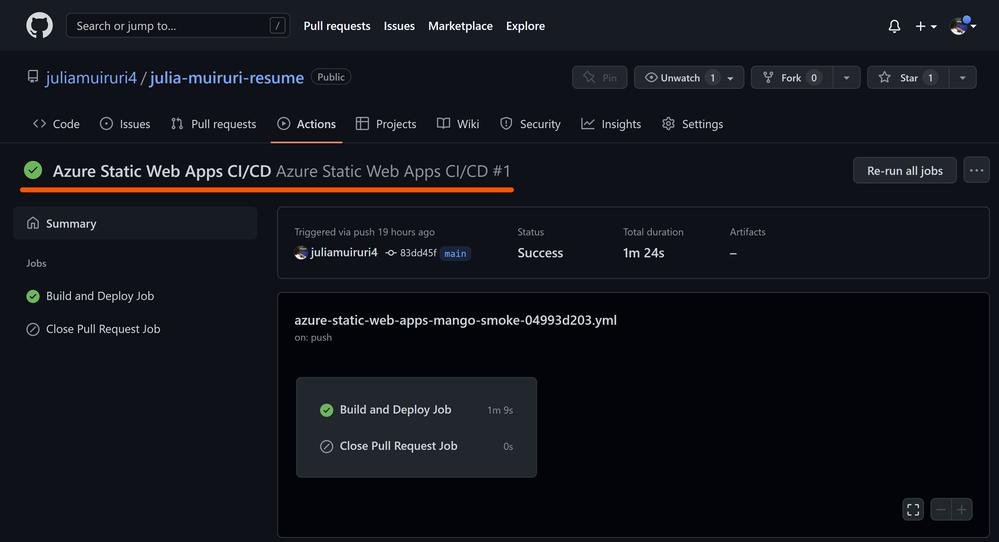This screenshot has height=542, width=999.
Task: Open the juliamuiruri4 owner link
Action: point(91,78)
